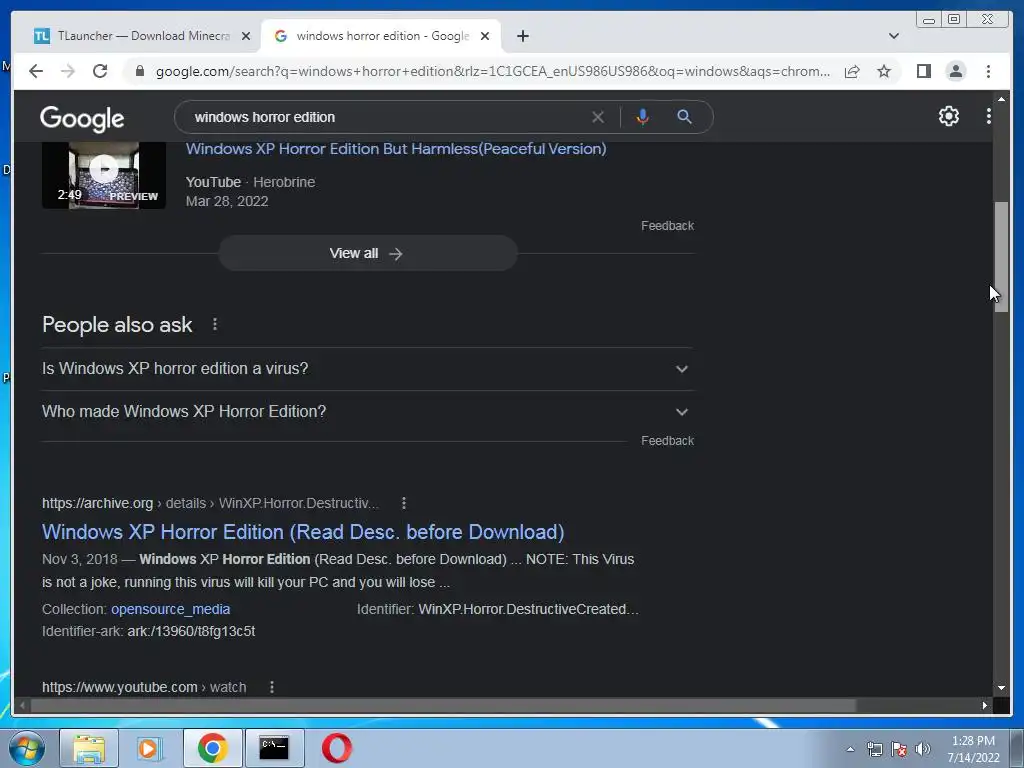Click the horizontal scrollbar left arrow

22,705
